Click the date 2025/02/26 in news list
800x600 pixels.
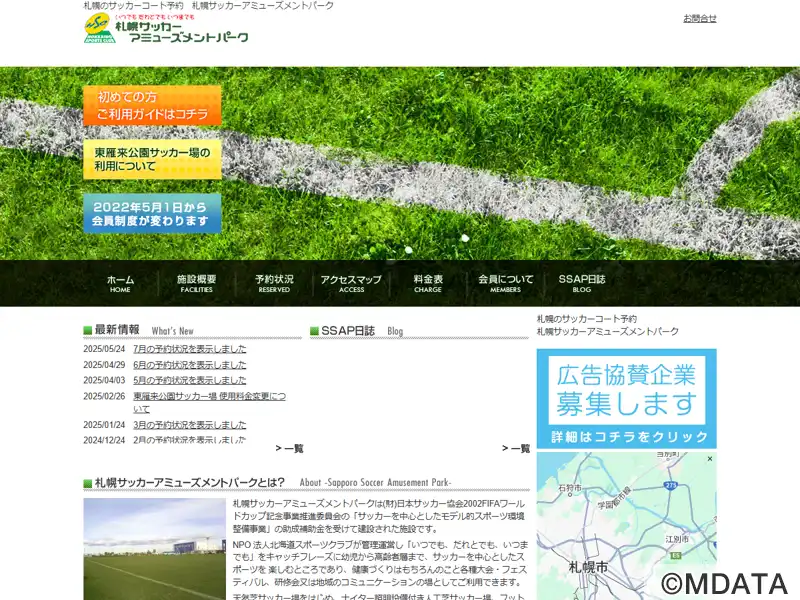pos(104,396)
